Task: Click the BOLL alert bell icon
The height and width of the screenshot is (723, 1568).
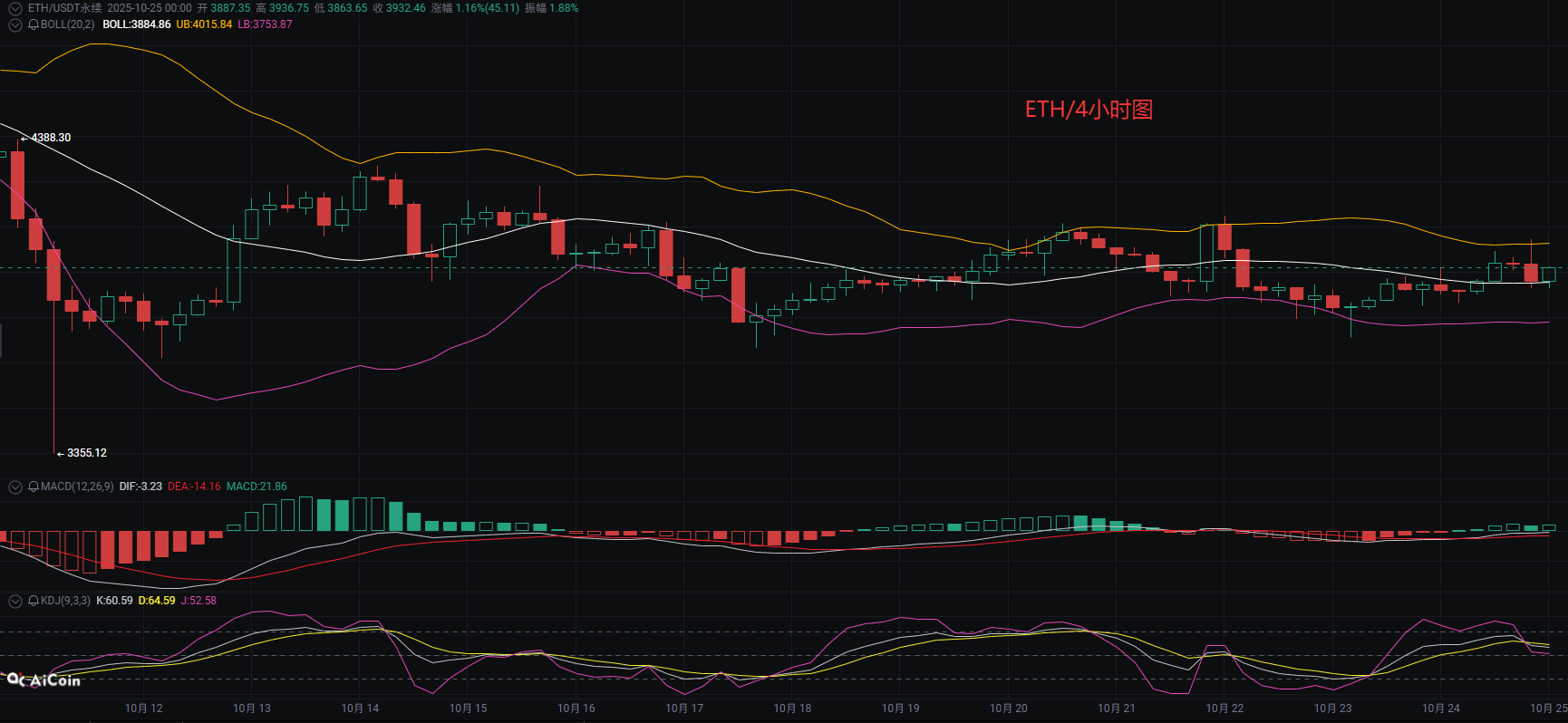Action: [34, 24]
